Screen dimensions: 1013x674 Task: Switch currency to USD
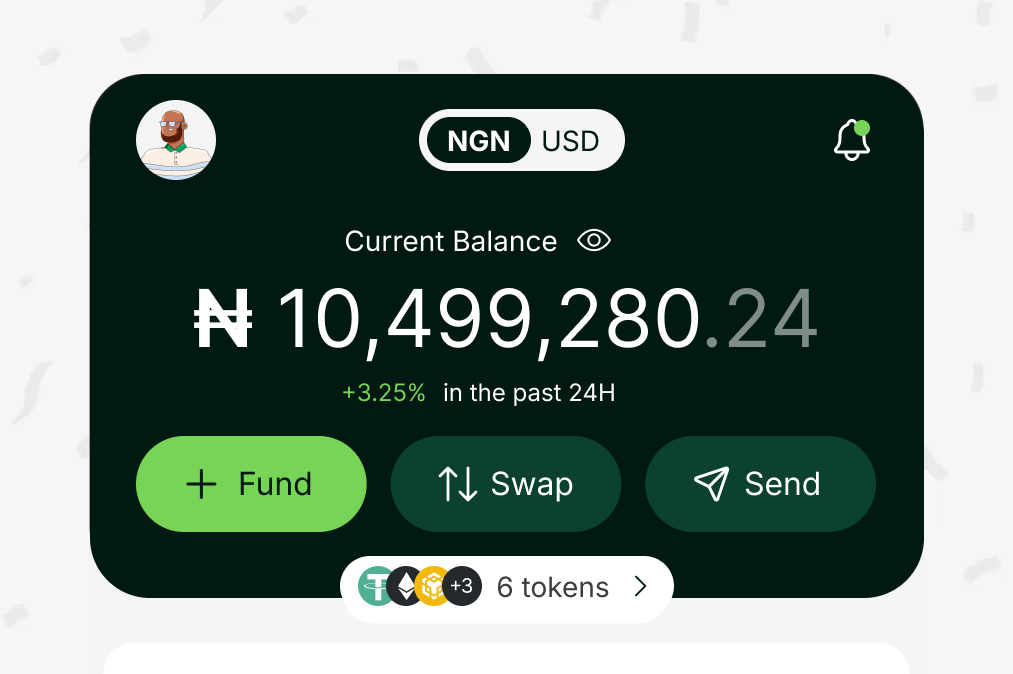[570, 141]
